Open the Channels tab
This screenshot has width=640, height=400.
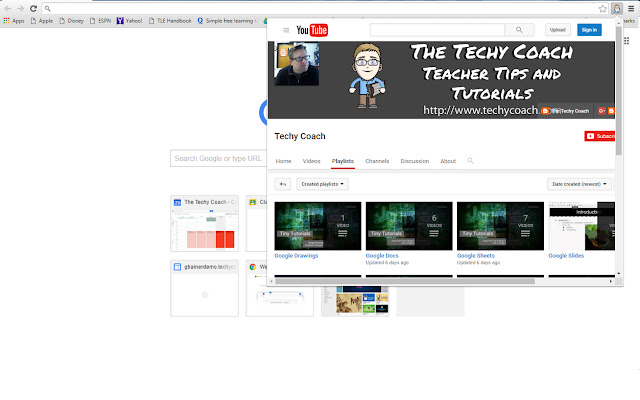[377, 161]
